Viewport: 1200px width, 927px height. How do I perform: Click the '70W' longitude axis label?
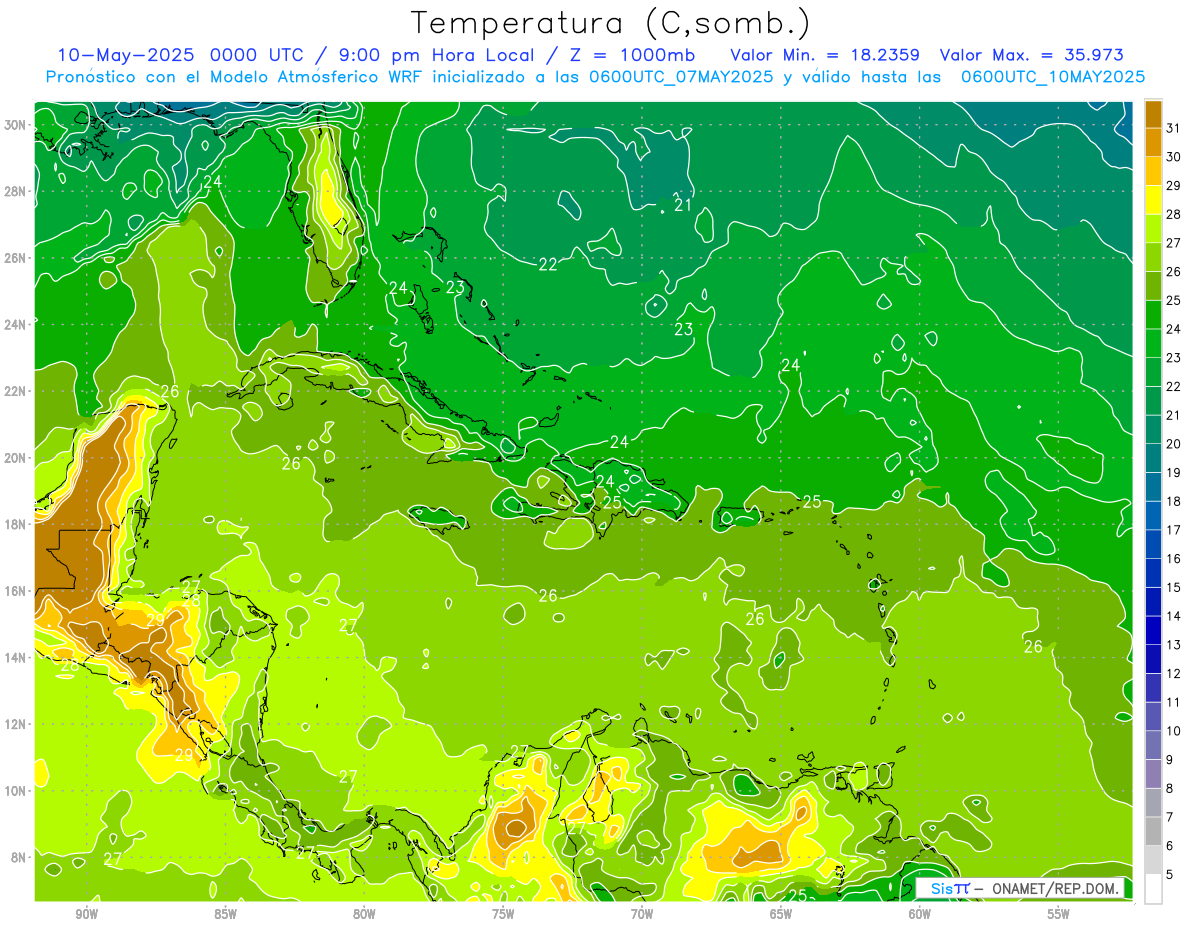tap(642, 914)
